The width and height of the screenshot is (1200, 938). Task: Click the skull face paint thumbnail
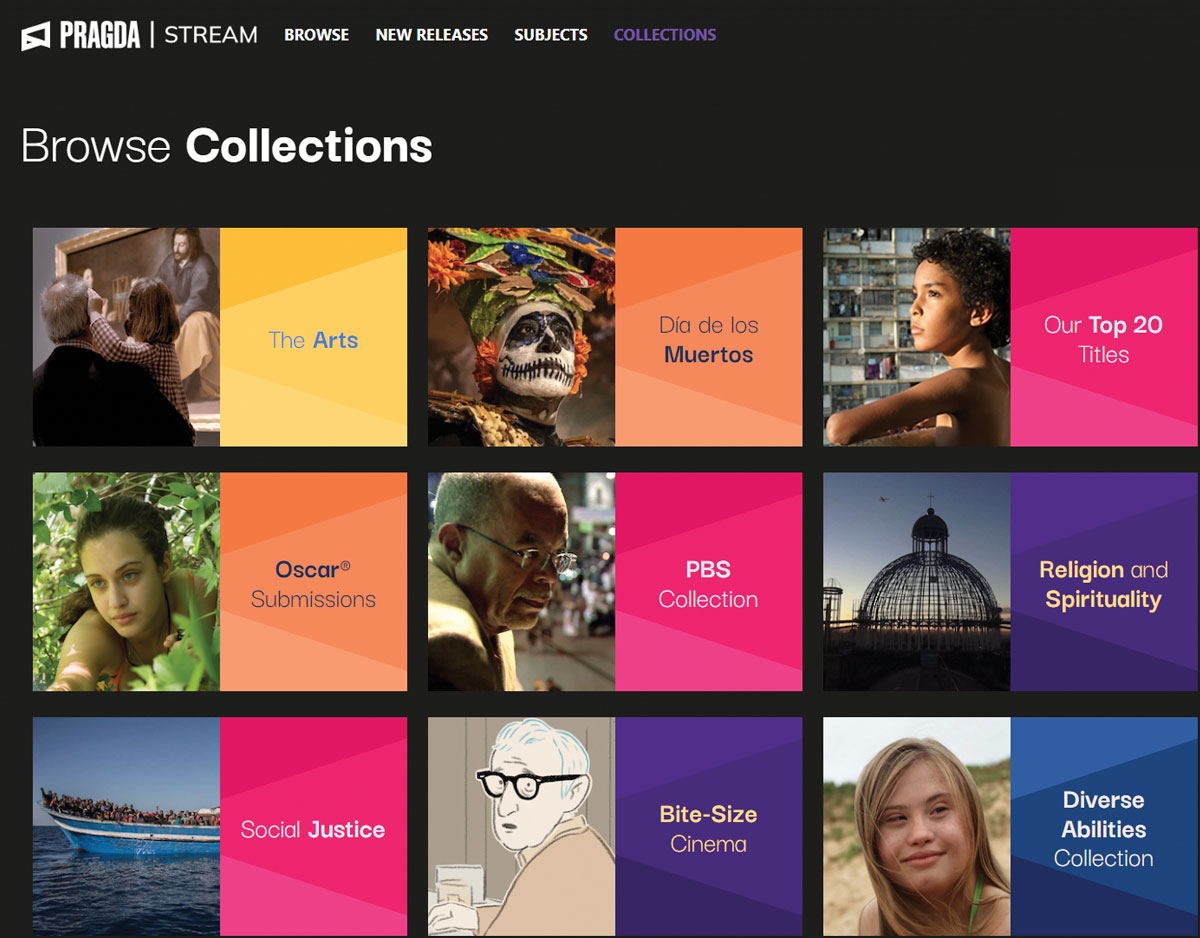click(521, 337)
